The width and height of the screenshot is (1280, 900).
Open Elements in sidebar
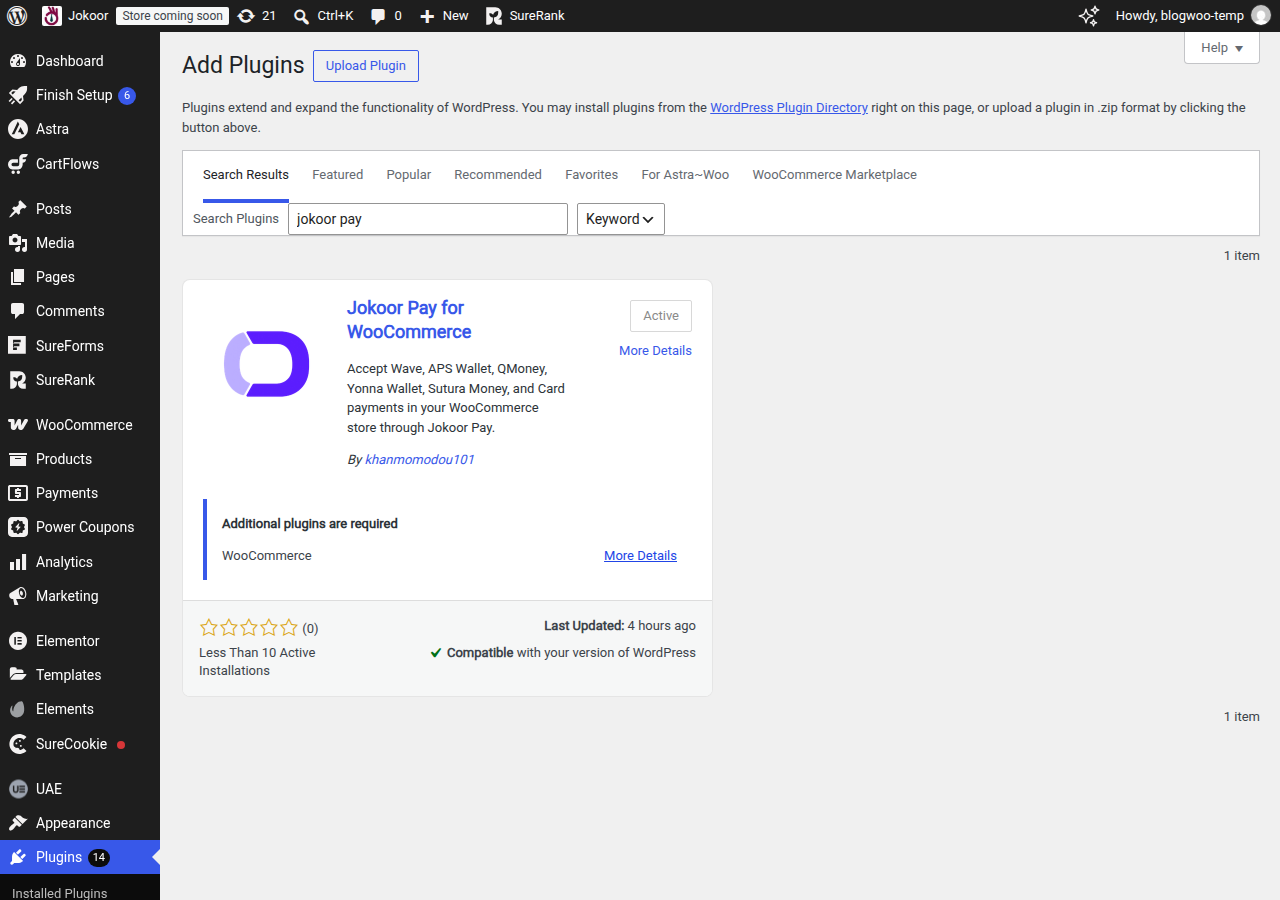(x=80, y=709)
